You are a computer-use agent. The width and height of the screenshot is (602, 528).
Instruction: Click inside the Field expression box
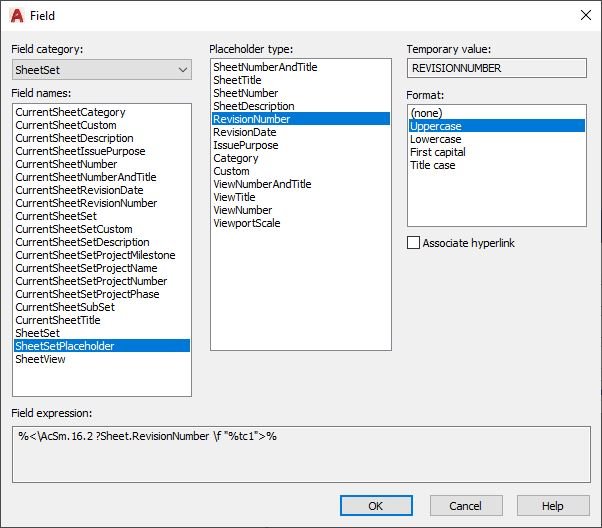pos(301,454)
